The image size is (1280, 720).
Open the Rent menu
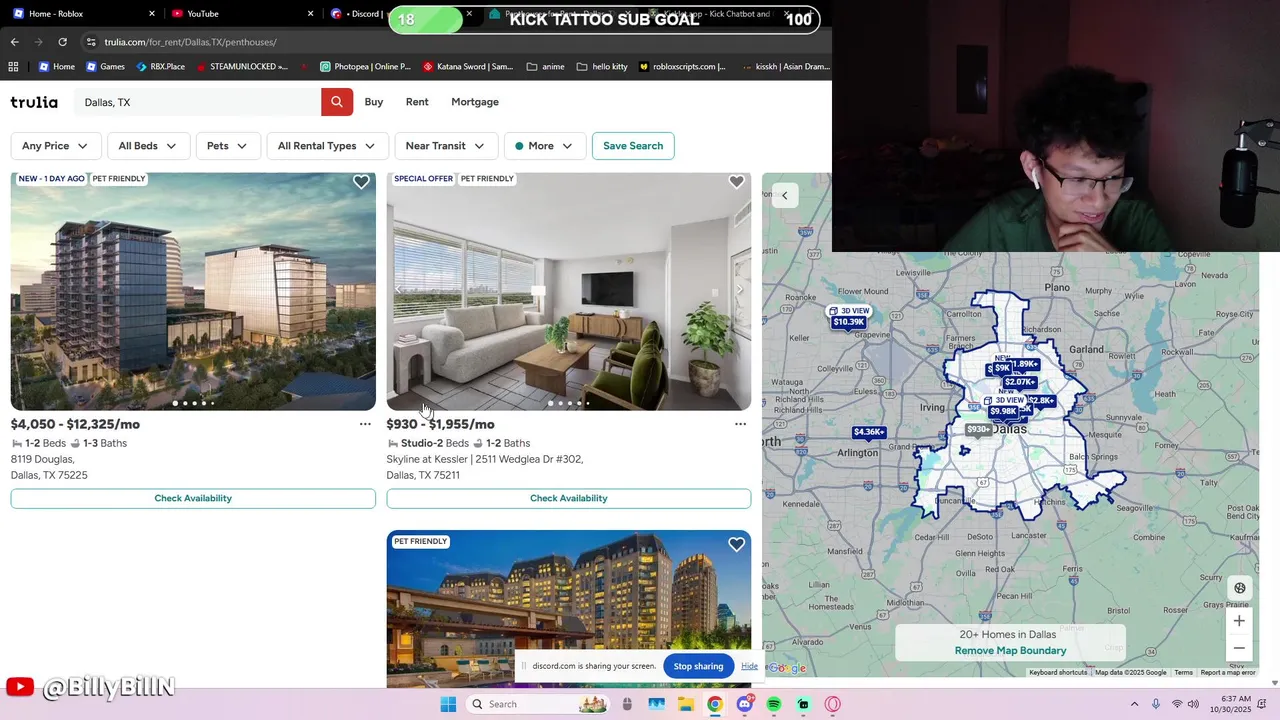(417, 102)
